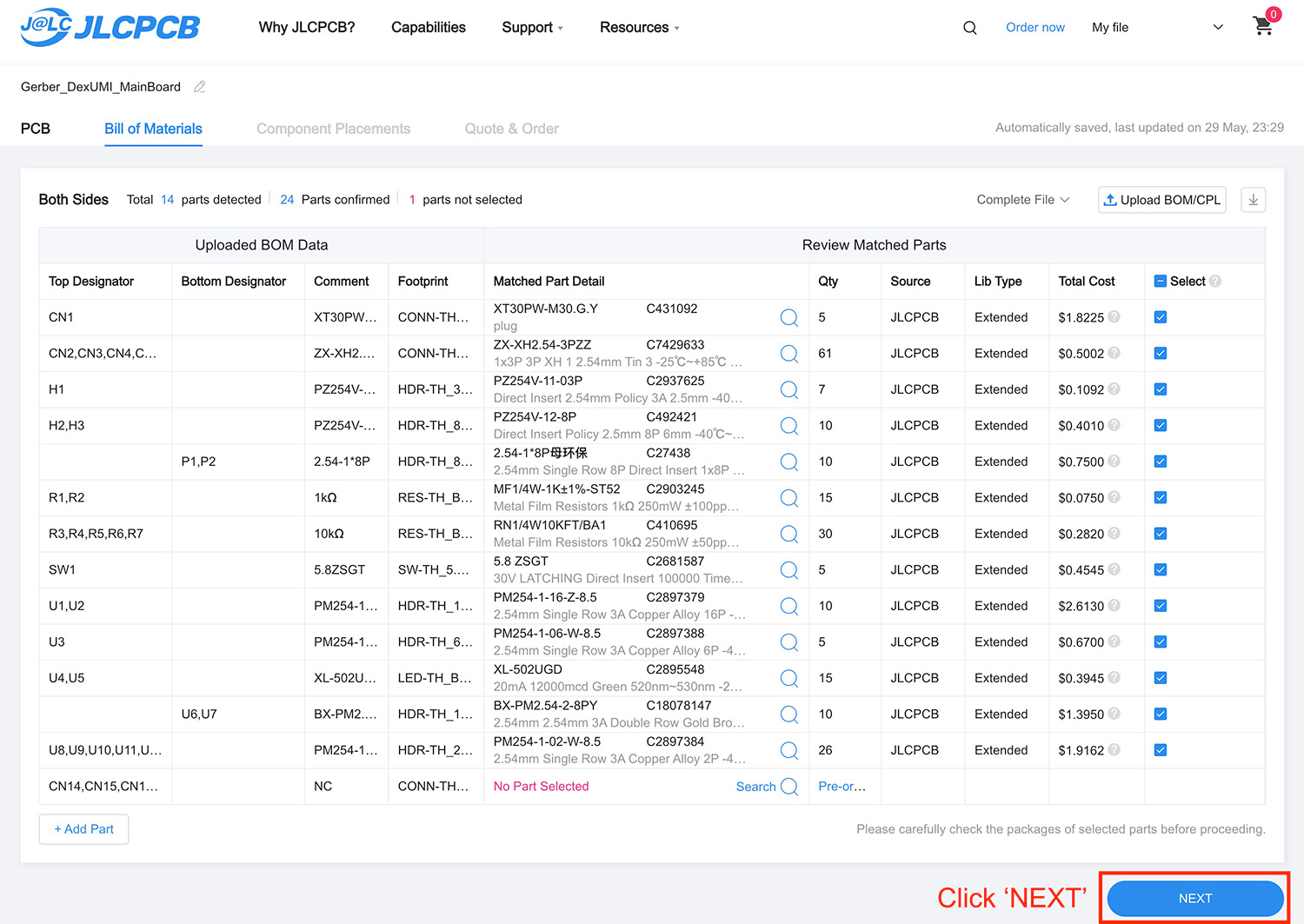
Task: Uncheck the U4,U5 part row
Action: click(x=1160, y=678)
